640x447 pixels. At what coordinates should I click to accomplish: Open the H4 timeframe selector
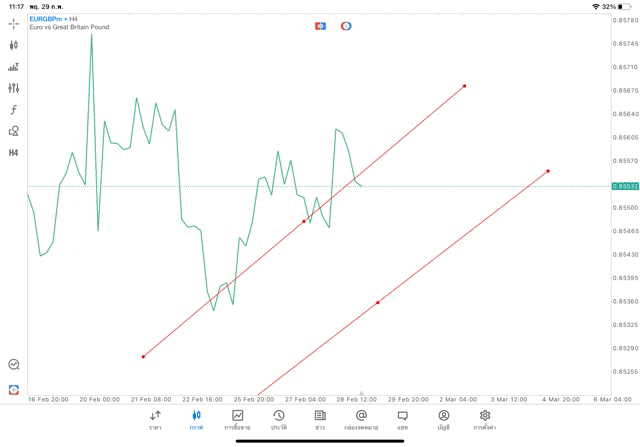[x=14, y=153]
